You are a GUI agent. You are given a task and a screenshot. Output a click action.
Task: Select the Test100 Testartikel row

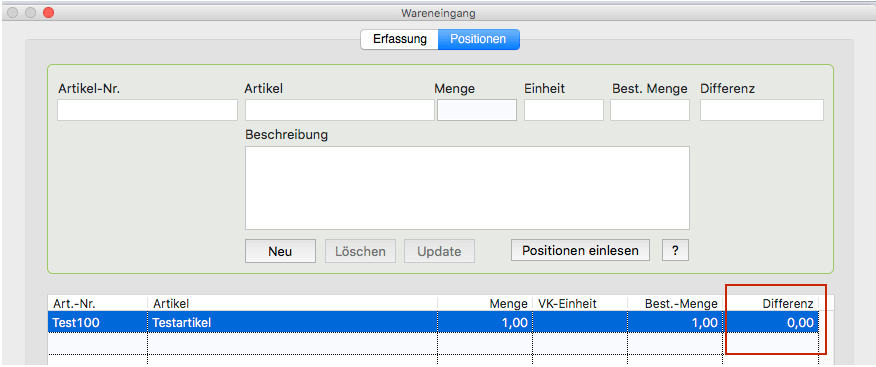[x=433, y=322]
